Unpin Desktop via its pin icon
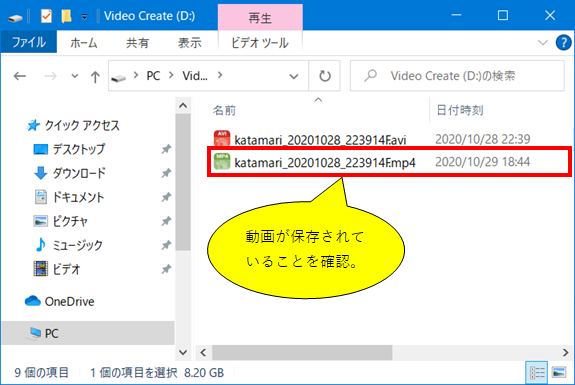Screen dimensions: 575x385 [x=166, y=149]
